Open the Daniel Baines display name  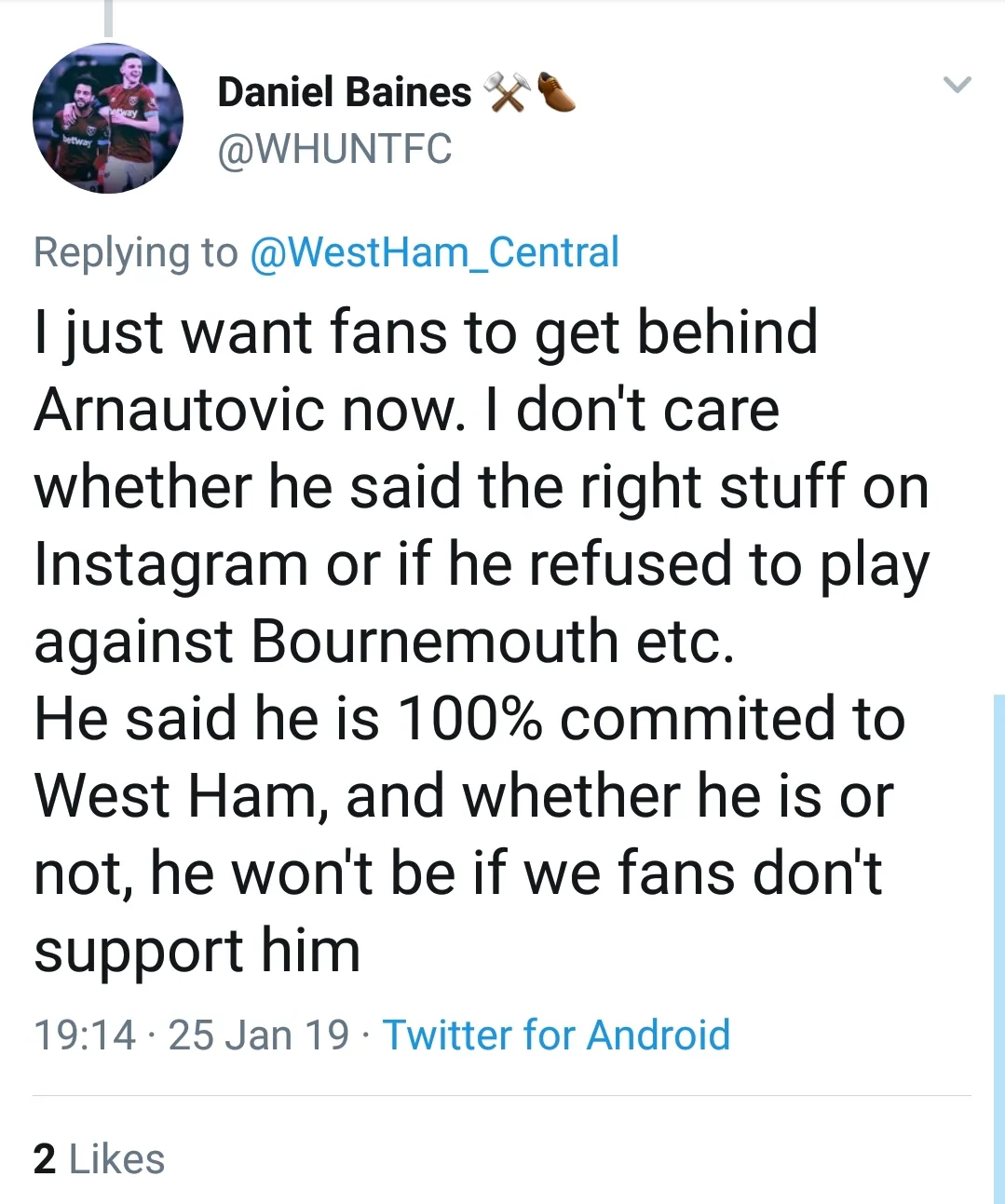click(345, 92)
